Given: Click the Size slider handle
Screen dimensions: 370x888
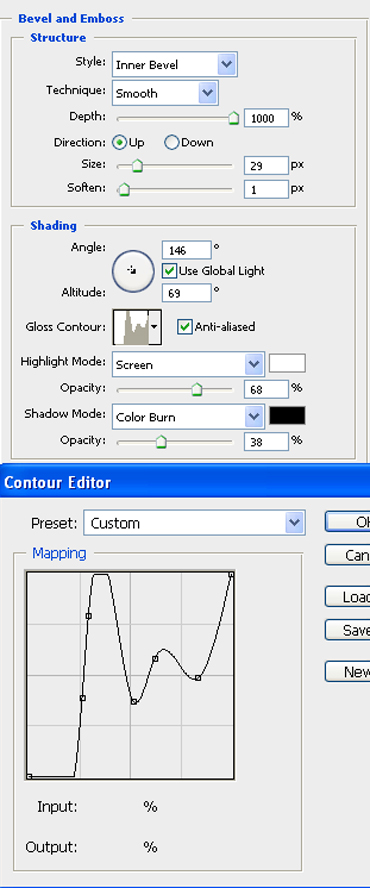Looking at the screenshot, I should [x=137, y=165].
